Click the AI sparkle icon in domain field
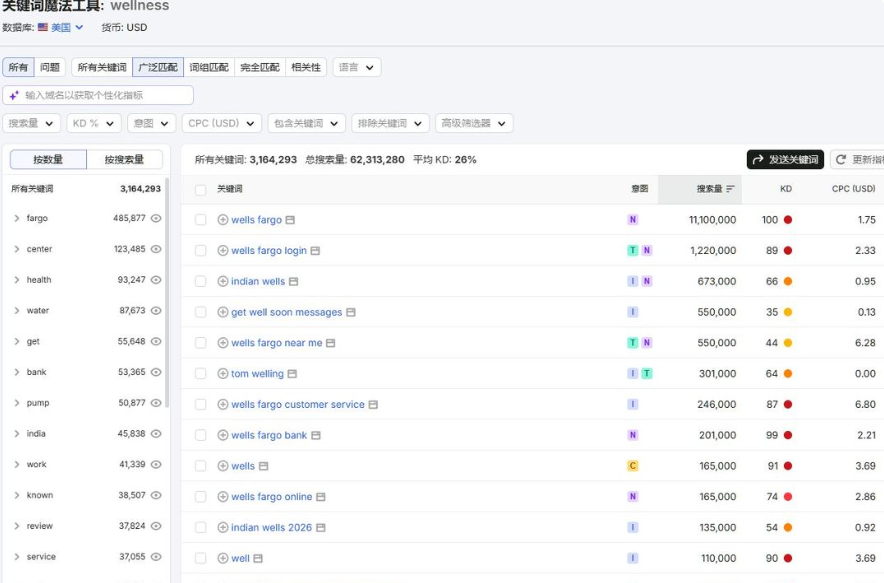This screenshot has height=583, width=884. pyautogui.click(x=14, y=95)
